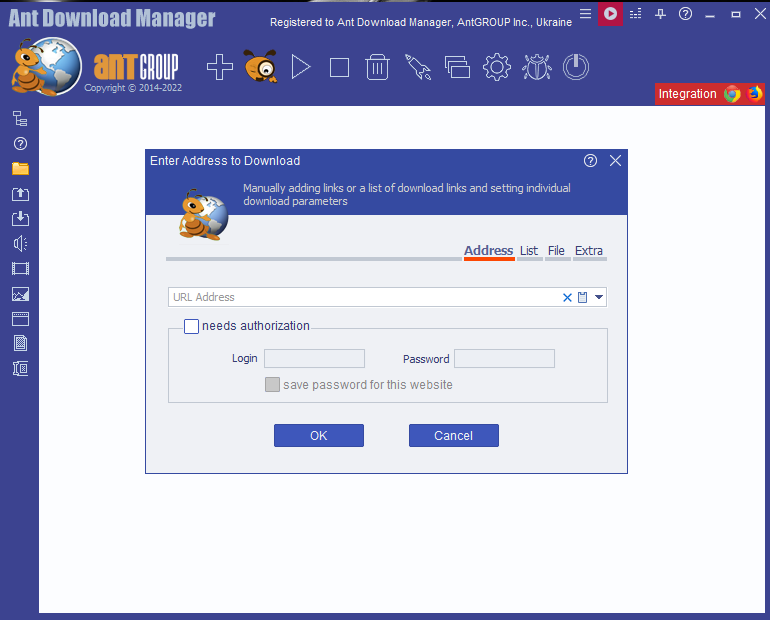Open dialog help question mark
The image size is (770, 620).
pos(590,161)
